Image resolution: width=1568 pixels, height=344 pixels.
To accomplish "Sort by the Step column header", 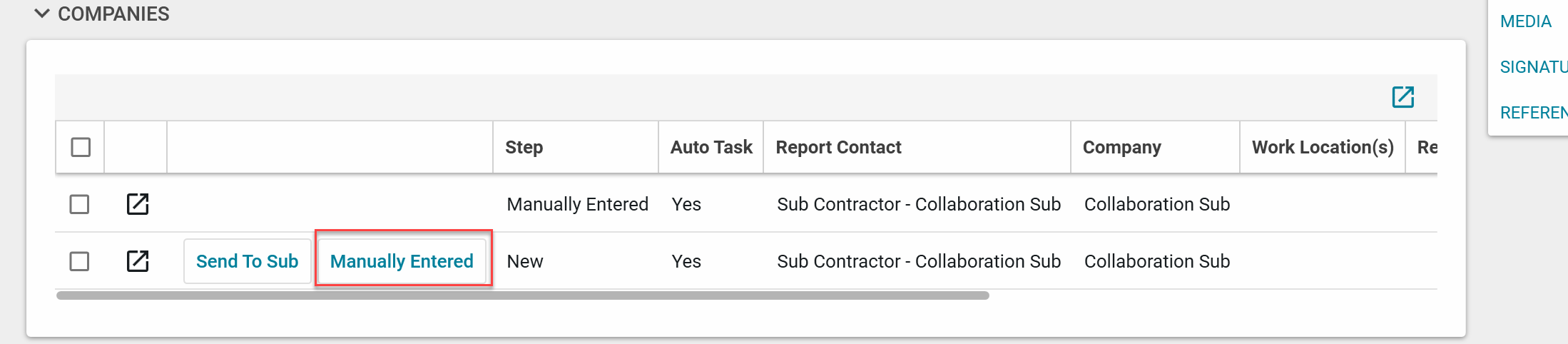I will (524, 147).
